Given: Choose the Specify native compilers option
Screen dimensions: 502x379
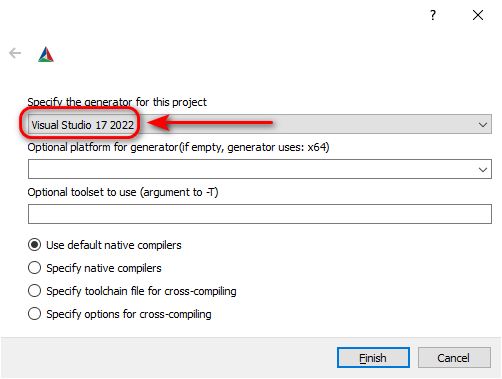Looking at the screenshot, I should point(34,268).
